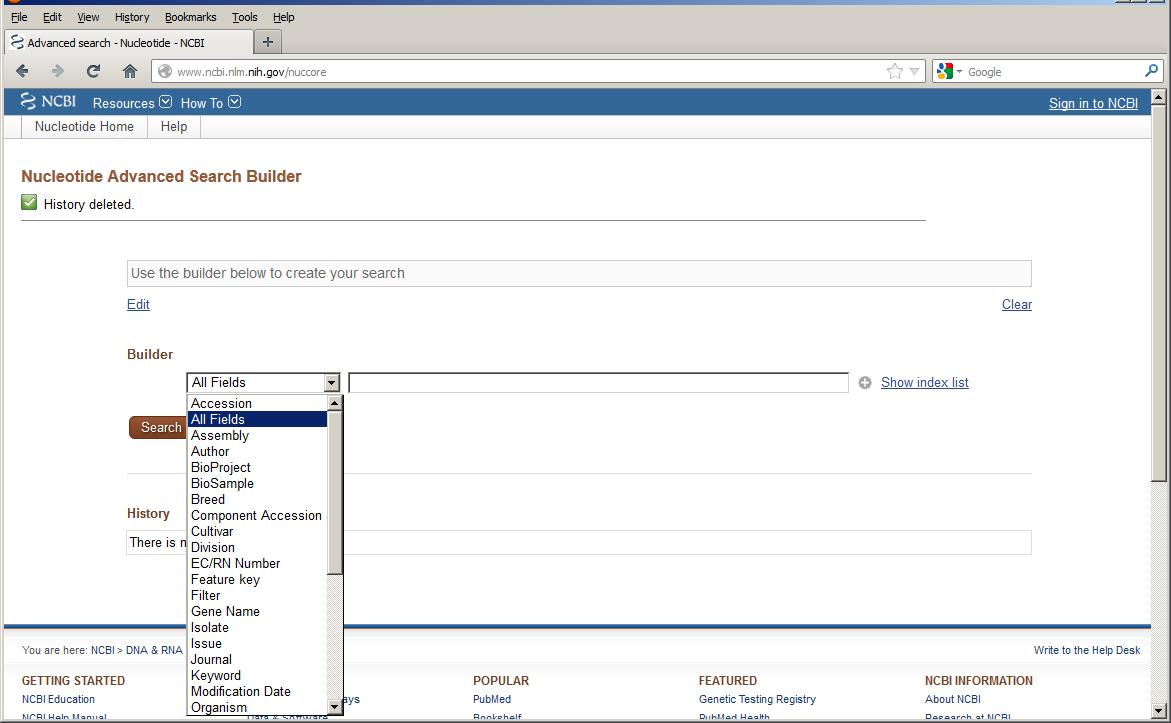The image size is (1171, 723).
Task: Open the History menu in menu bar
Action: point(132,17)
